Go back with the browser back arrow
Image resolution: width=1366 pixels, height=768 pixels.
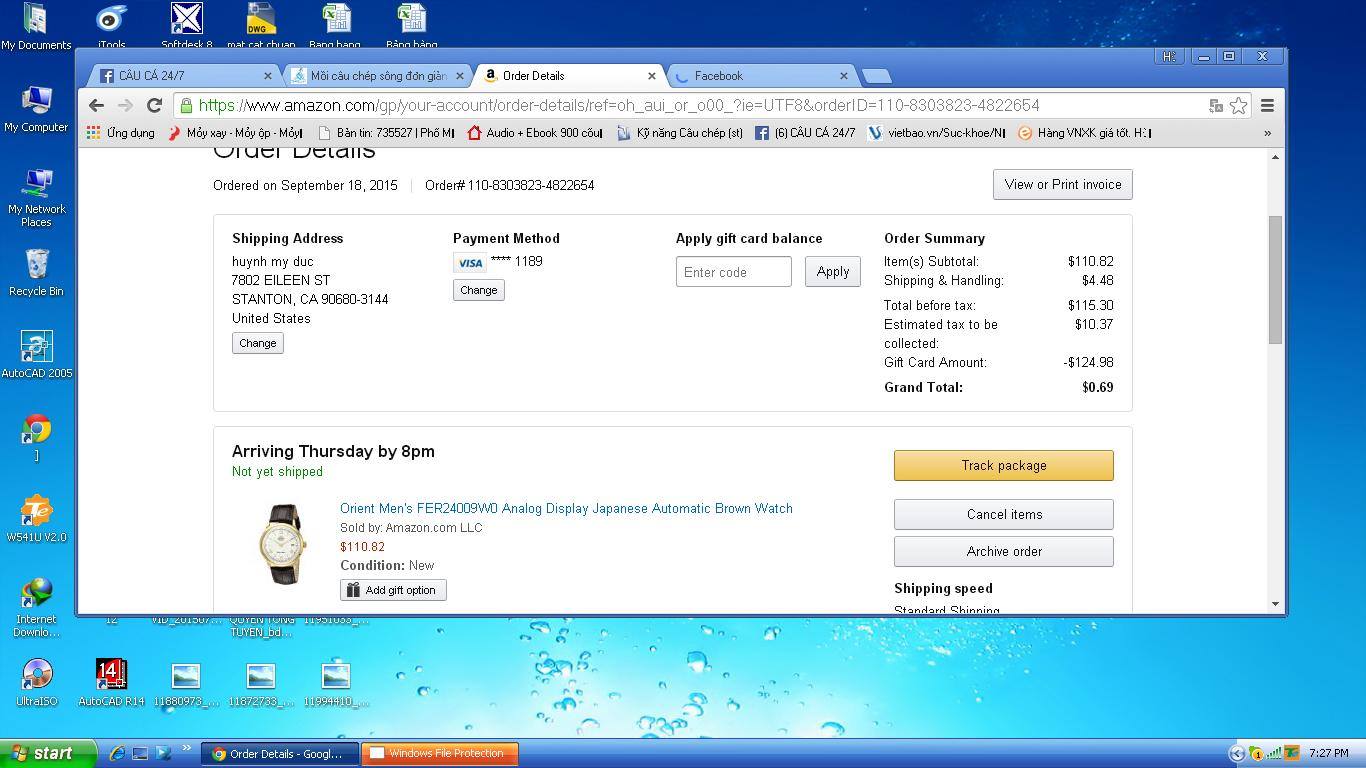click(96, 105)
